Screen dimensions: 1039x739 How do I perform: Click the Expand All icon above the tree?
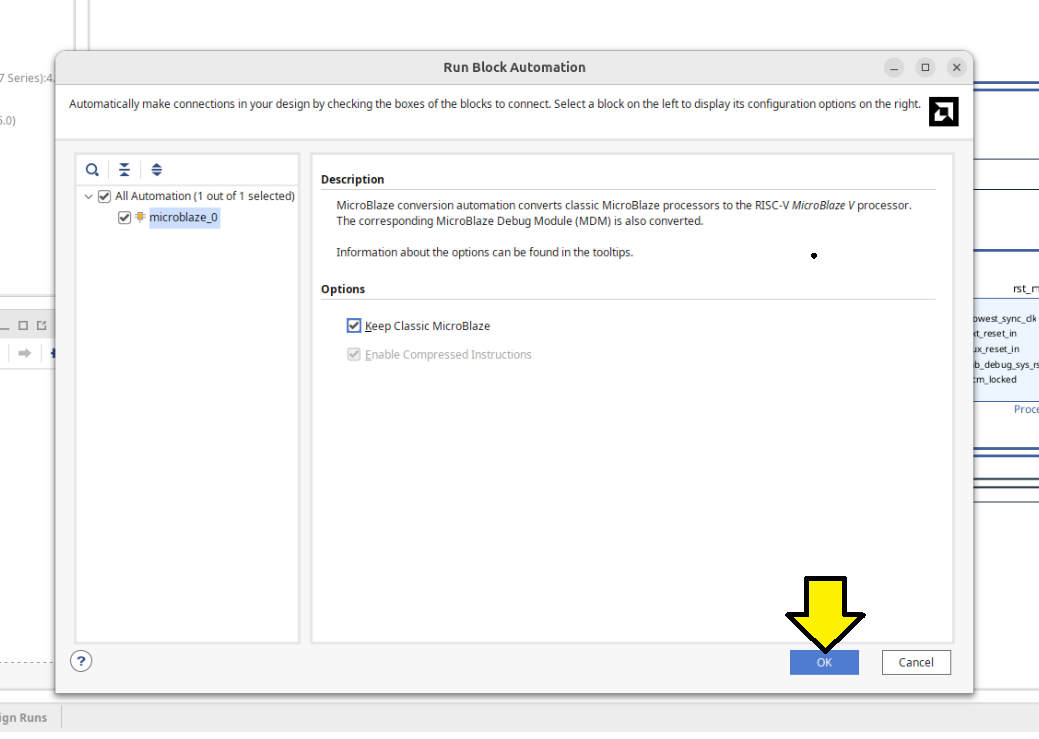157,170
